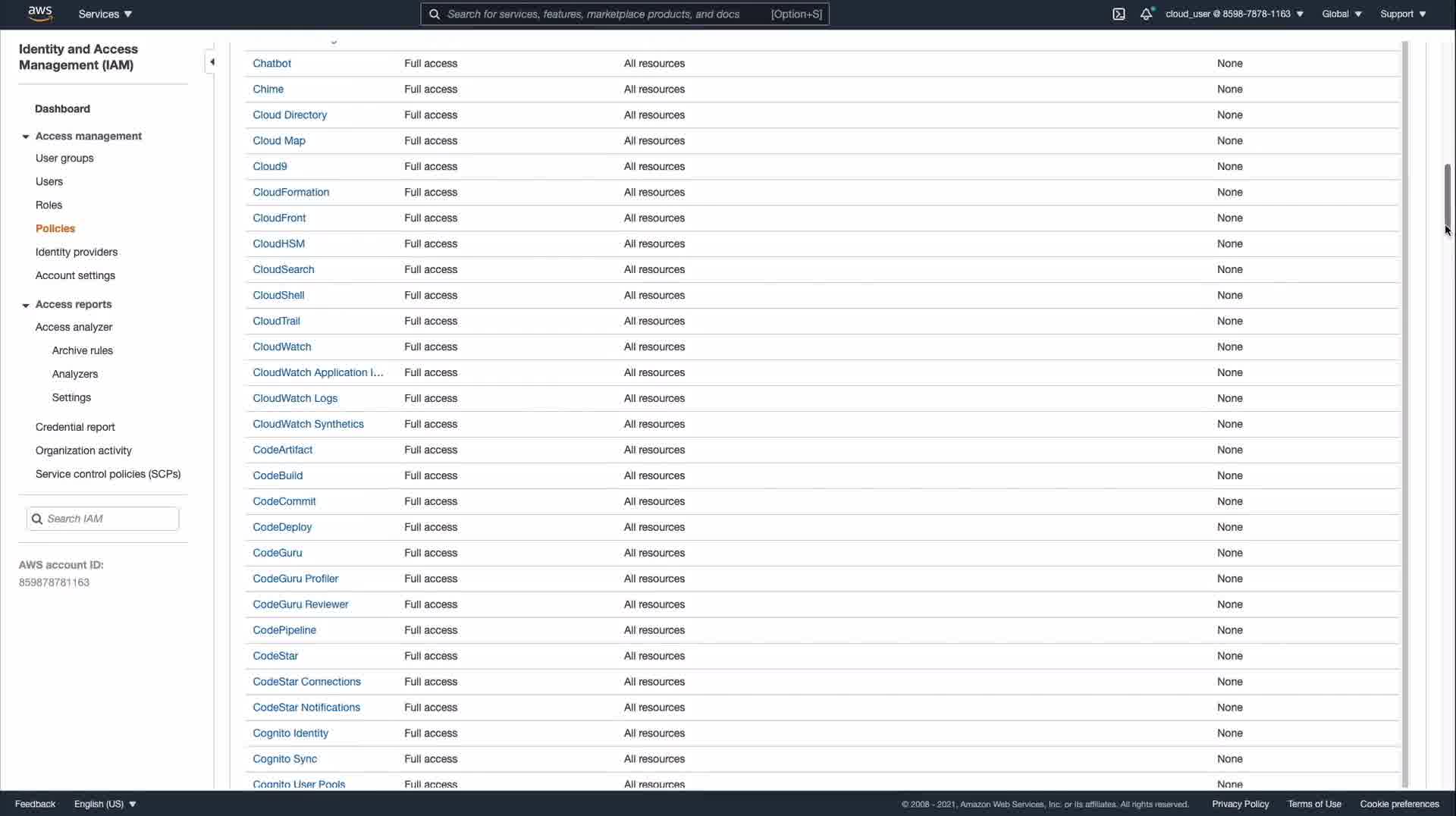Open Roles in the sidebar
This screenshot has height=816, width=1456.
[49, 205]
